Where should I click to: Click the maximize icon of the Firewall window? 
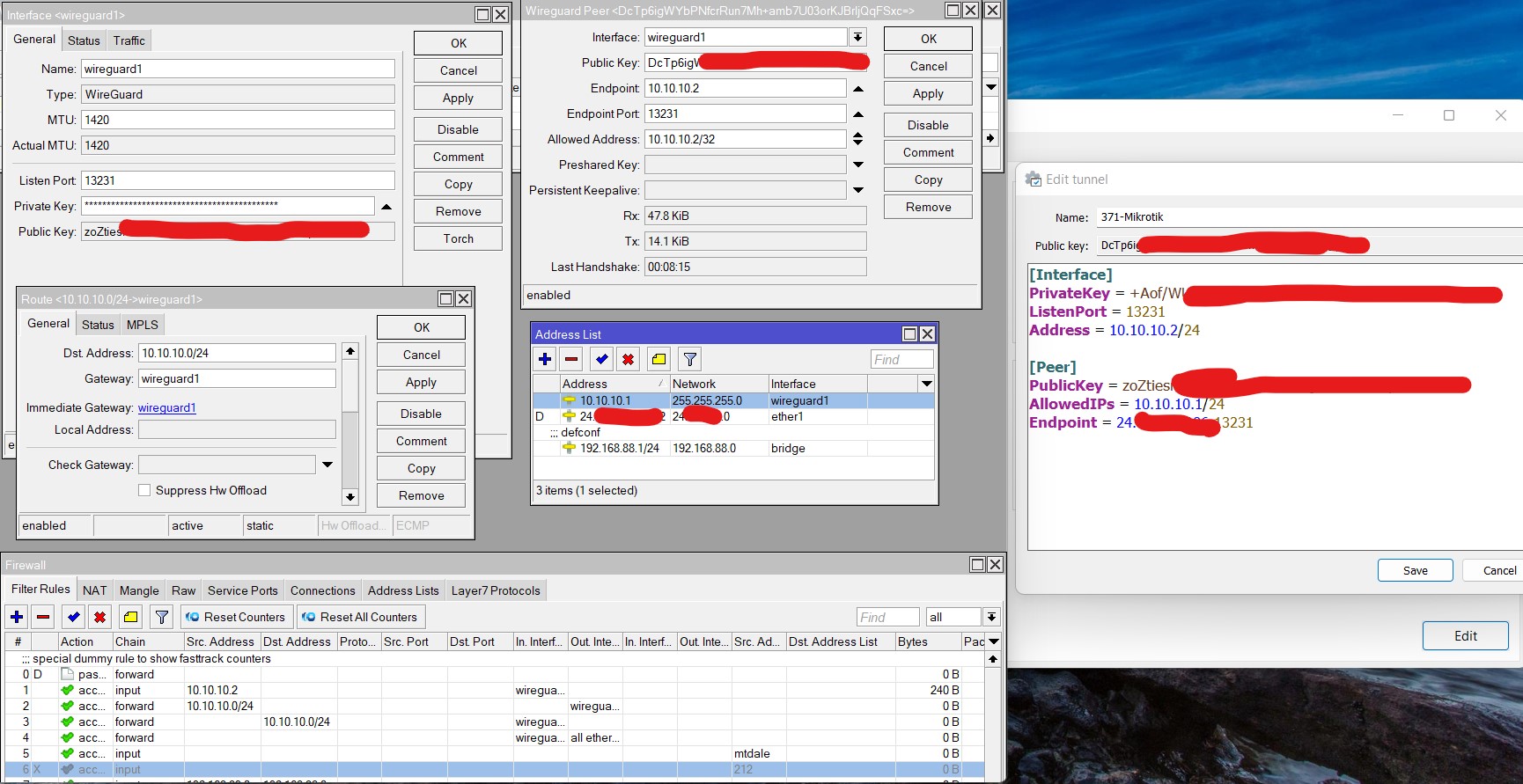(x=977, y=565)
